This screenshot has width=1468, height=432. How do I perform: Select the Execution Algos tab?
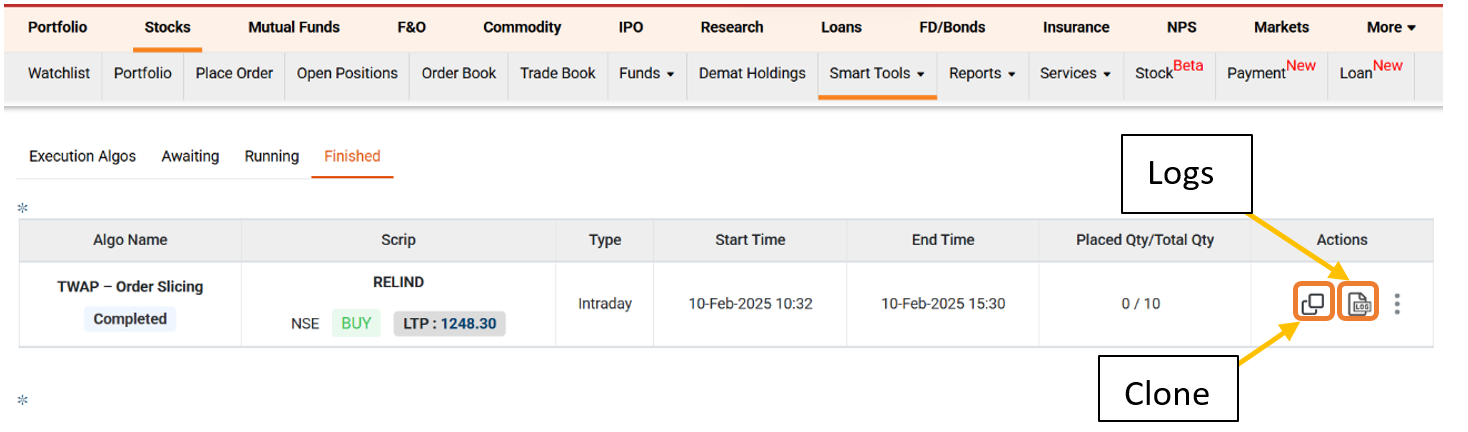click(x=82, y=156)
